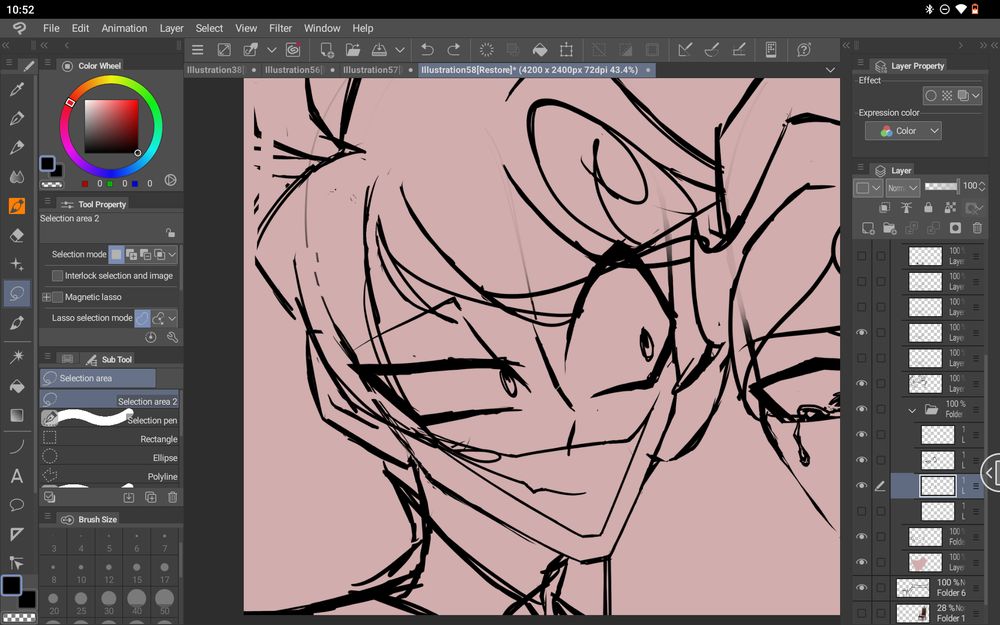Choose brush size 30
The image size is (1000, 625).
(108, 602)
